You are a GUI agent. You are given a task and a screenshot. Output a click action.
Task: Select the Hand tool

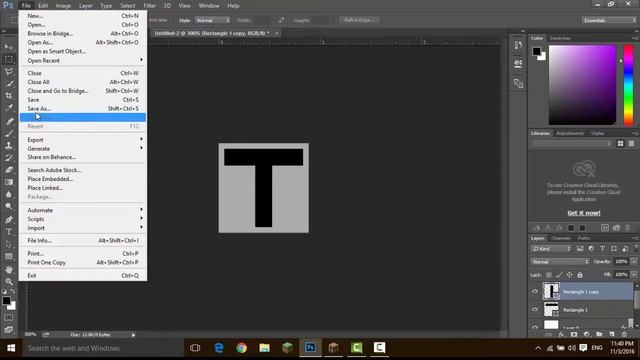(x=9, y=269)
